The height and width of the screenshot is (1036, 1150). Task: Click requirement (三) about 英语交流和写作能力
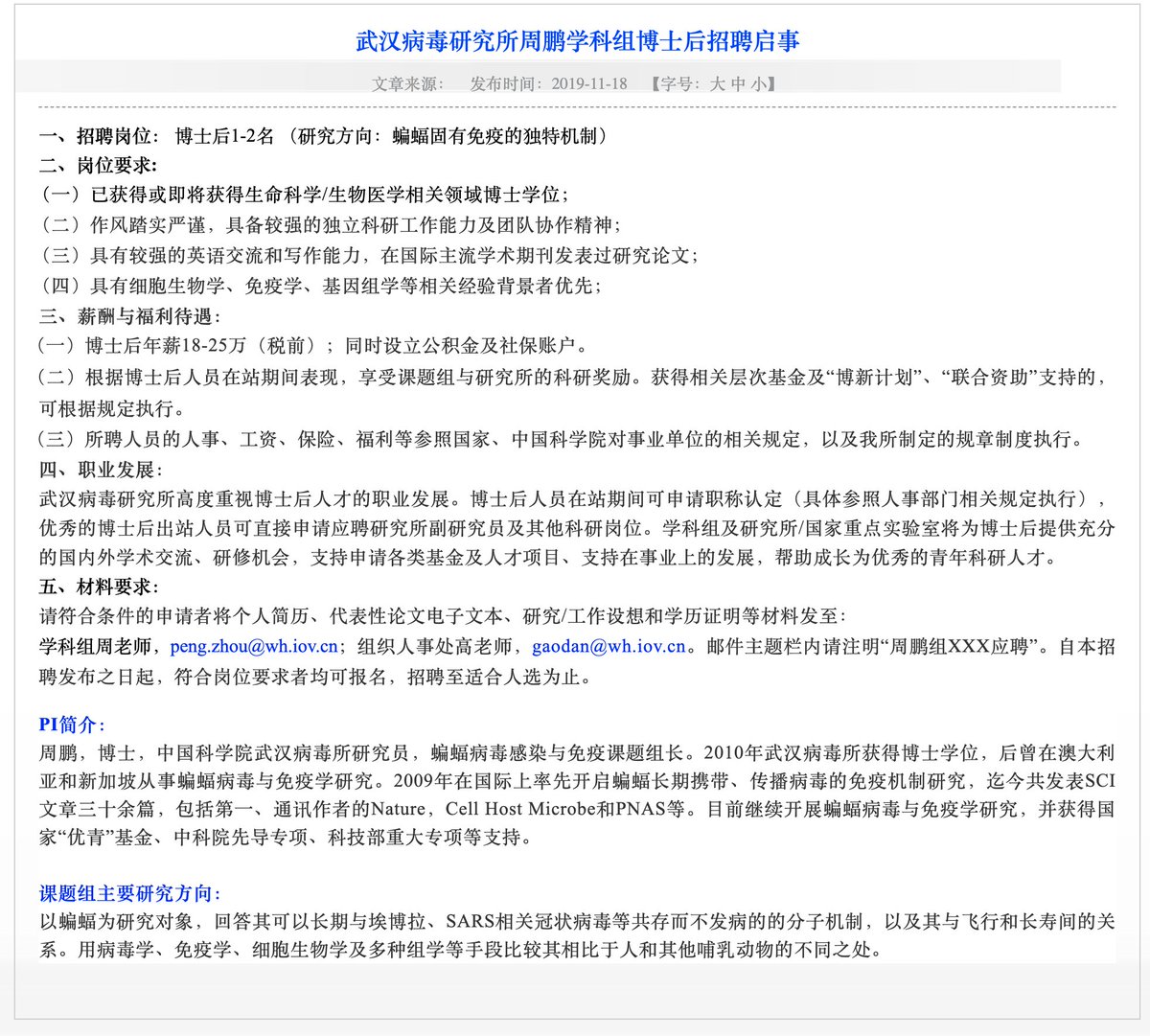tap(369, 256)
